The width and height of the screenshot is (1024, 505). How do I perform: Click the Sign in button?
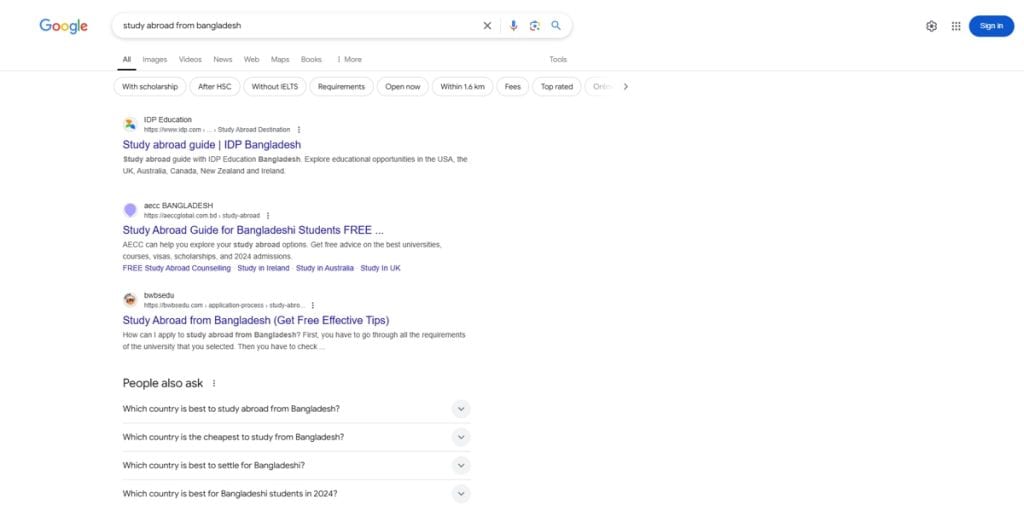point(991,26)
